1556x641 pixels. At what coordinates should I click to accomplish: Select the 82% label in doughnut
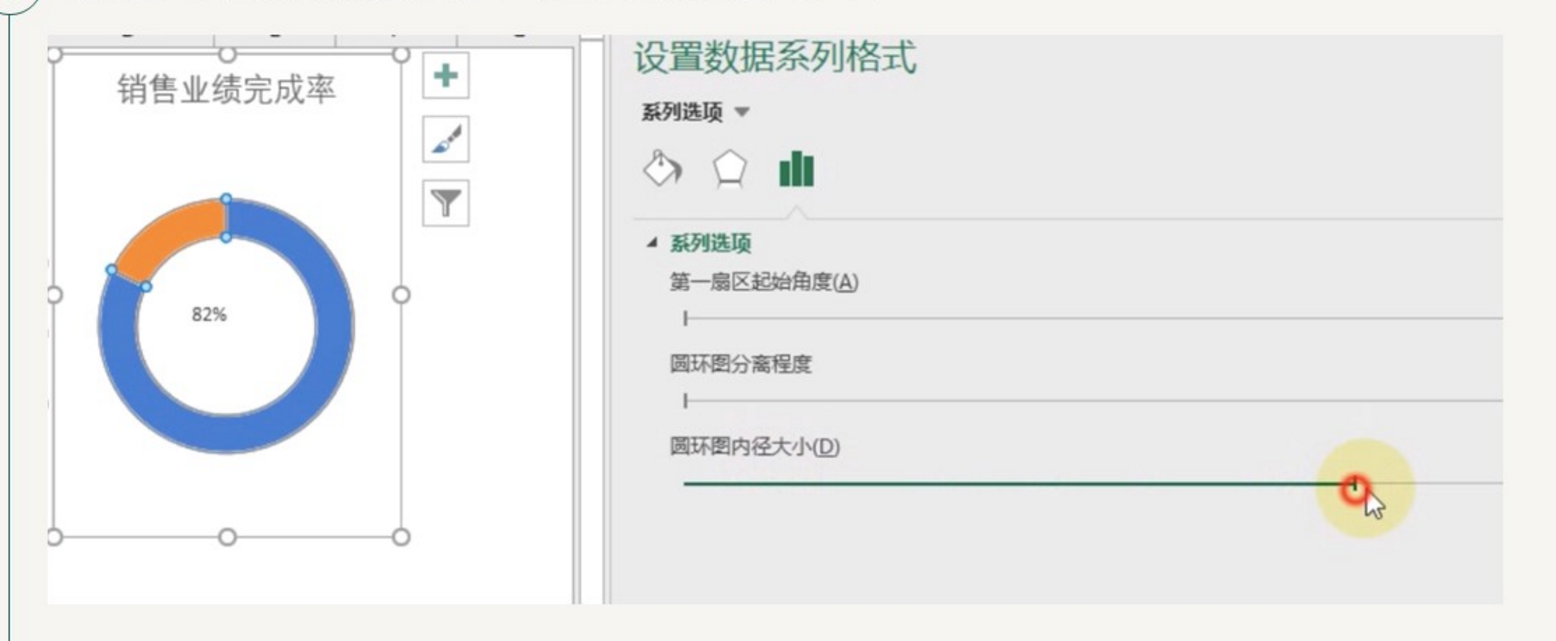(x=209, y=315)
